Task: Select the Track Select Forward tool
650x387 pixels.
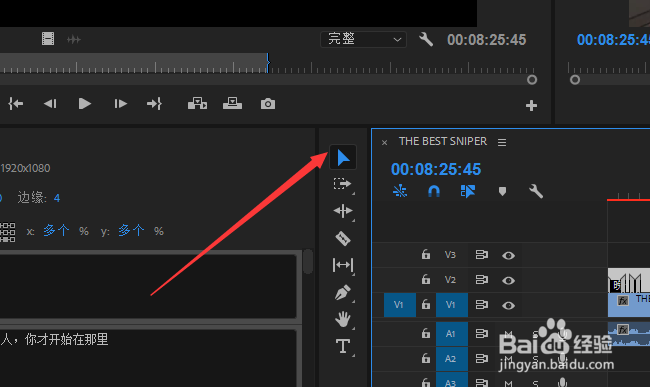Action: (x=343, y=184)
